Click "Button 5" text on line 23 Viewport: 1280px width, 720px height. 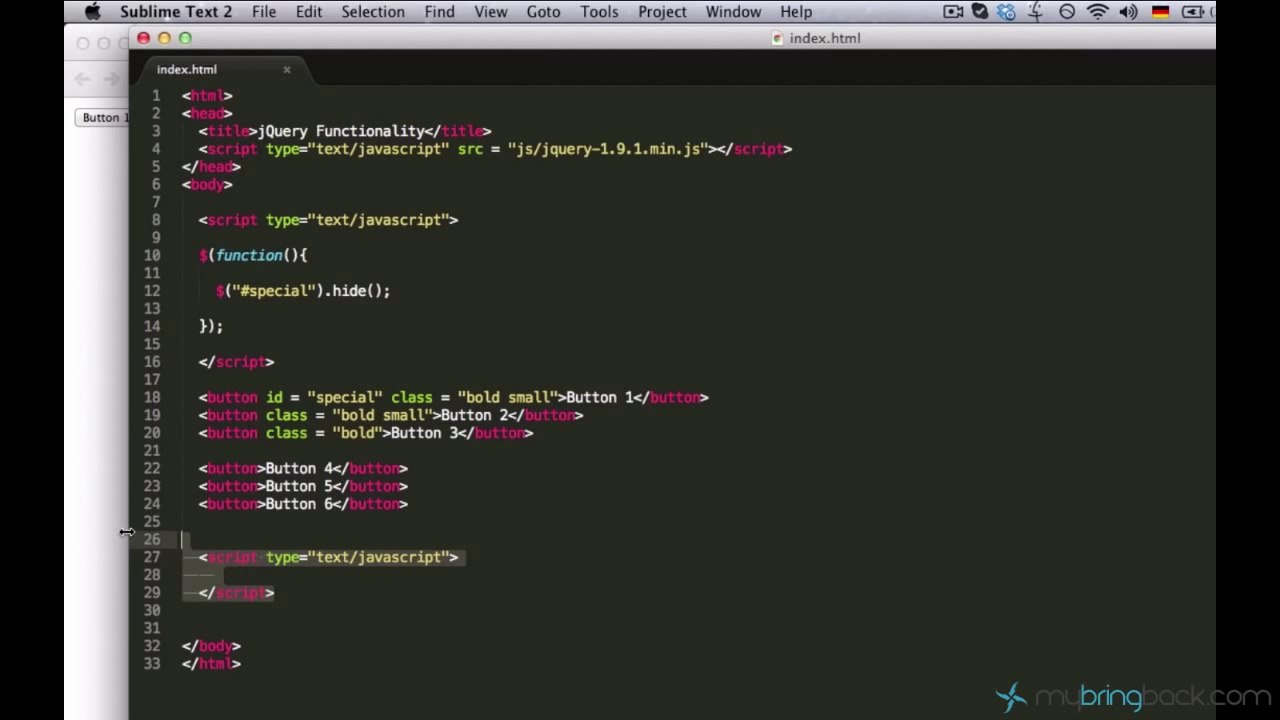(299, 486)
